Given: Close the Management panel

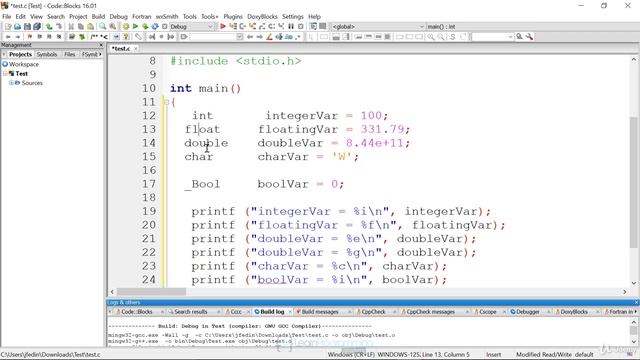Looking at the screenshot, I should pos(101,45).
